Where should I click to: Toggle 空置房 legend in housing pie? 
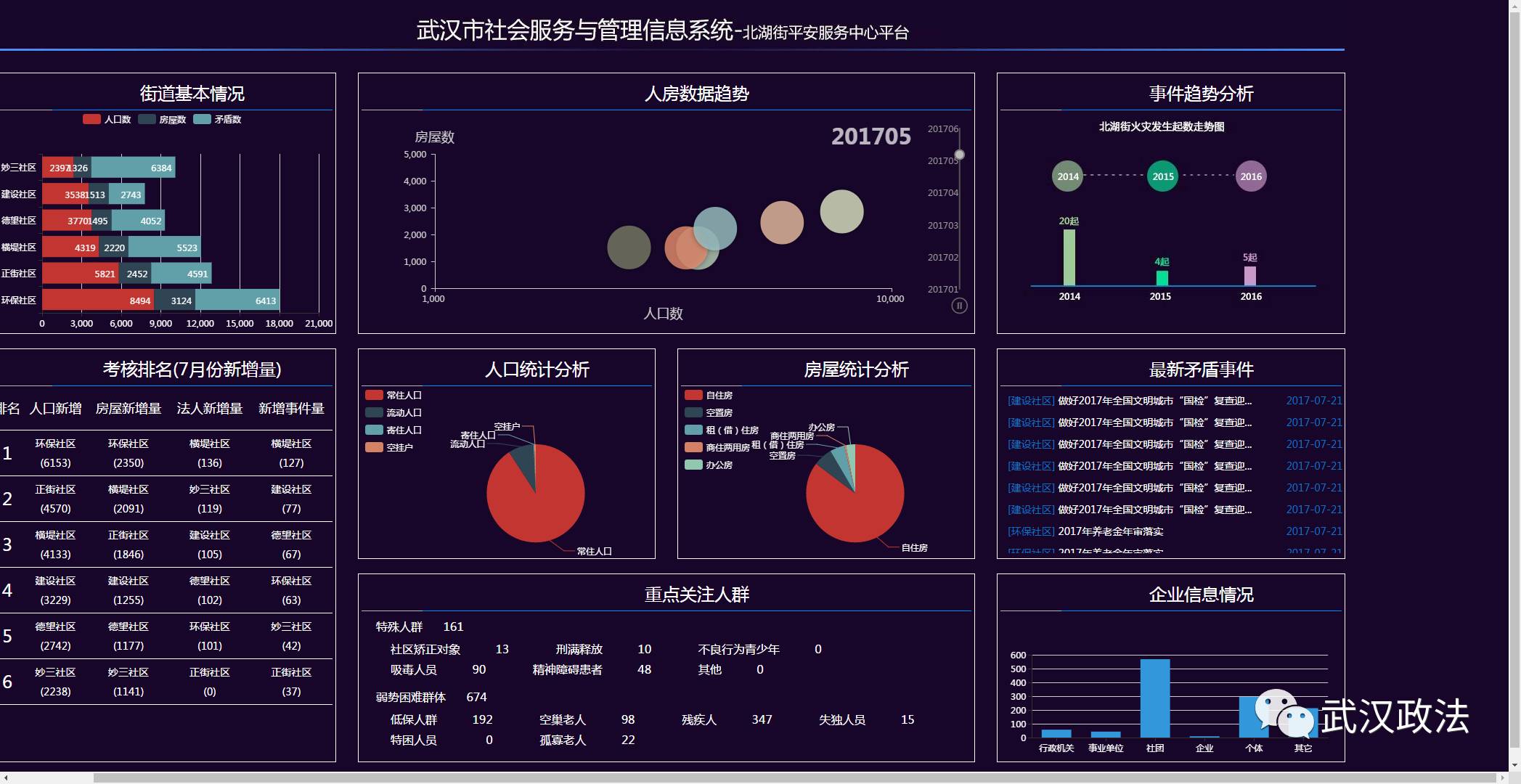[x=709, y=412]
